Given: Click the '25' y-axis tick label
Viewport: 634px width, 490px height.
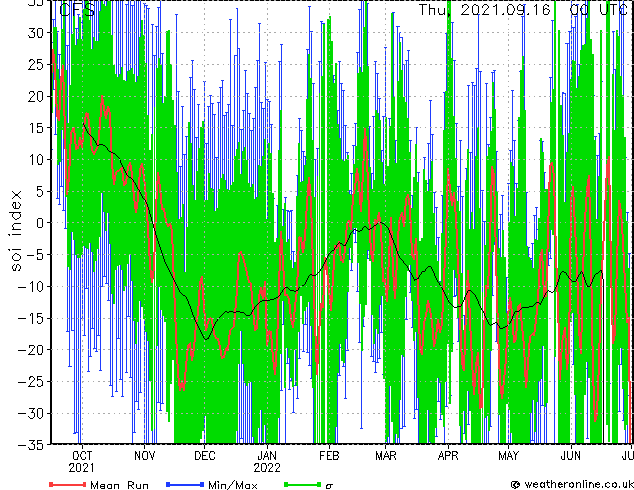Looking at the screenshot, I should 36,64.
